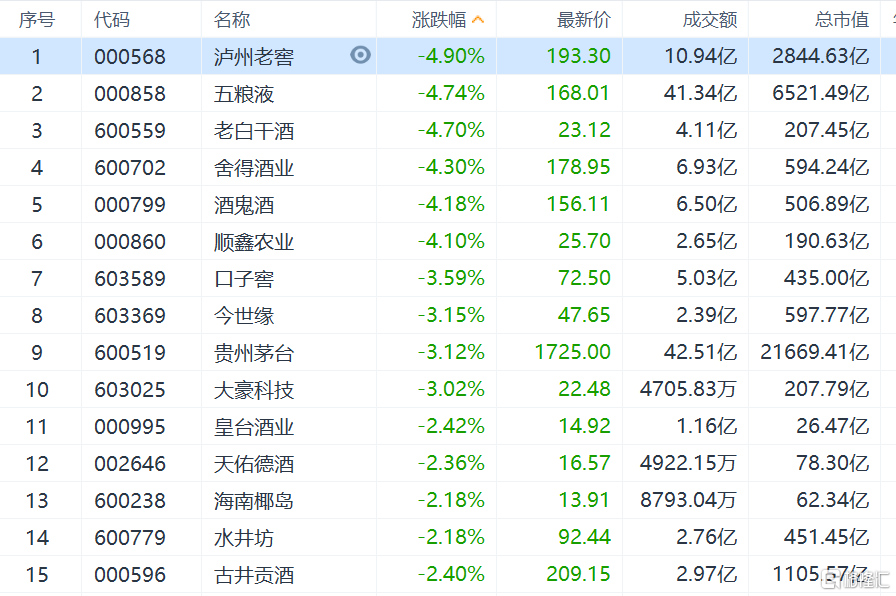The height and width of the screenshot is (596, 896).
Task: Select the 古井贡酒 row name
Action: [x=254, y=575]
